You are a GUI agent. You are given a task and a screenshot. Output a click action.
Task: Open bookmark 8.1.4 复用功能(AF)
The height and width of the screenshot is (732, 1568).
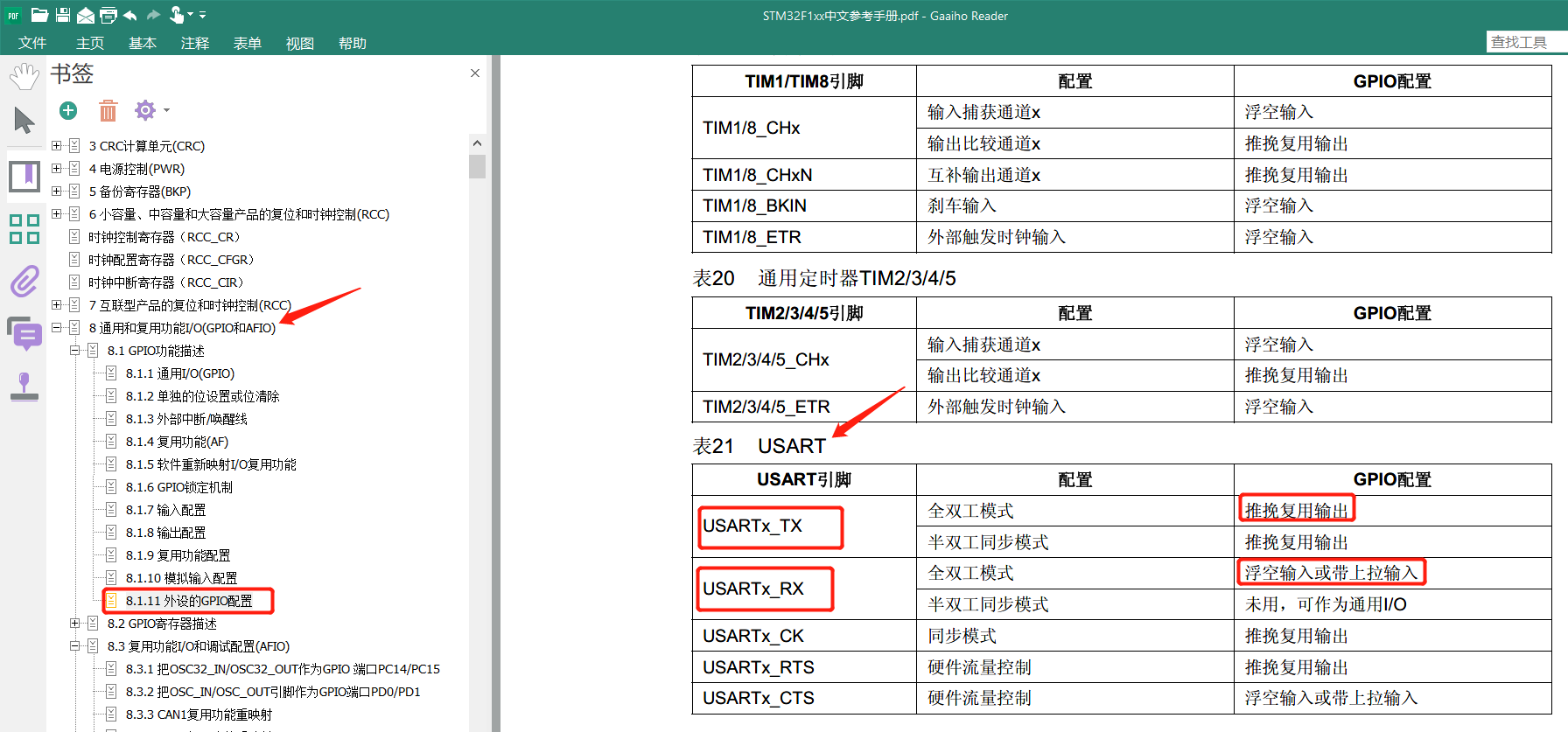click(x=177, y=442)
